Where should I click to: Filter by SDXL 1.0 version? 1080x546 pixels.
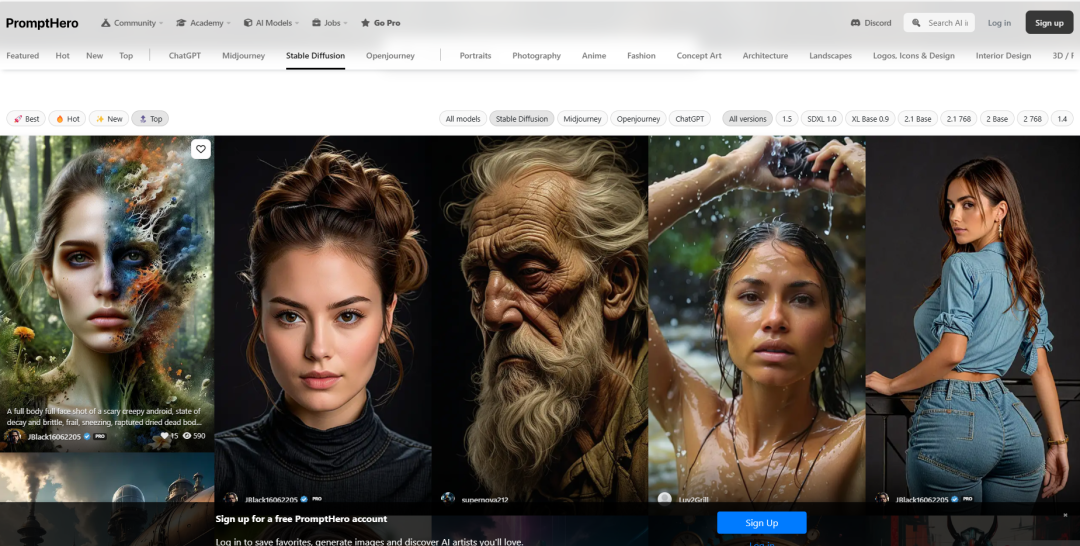821,118
